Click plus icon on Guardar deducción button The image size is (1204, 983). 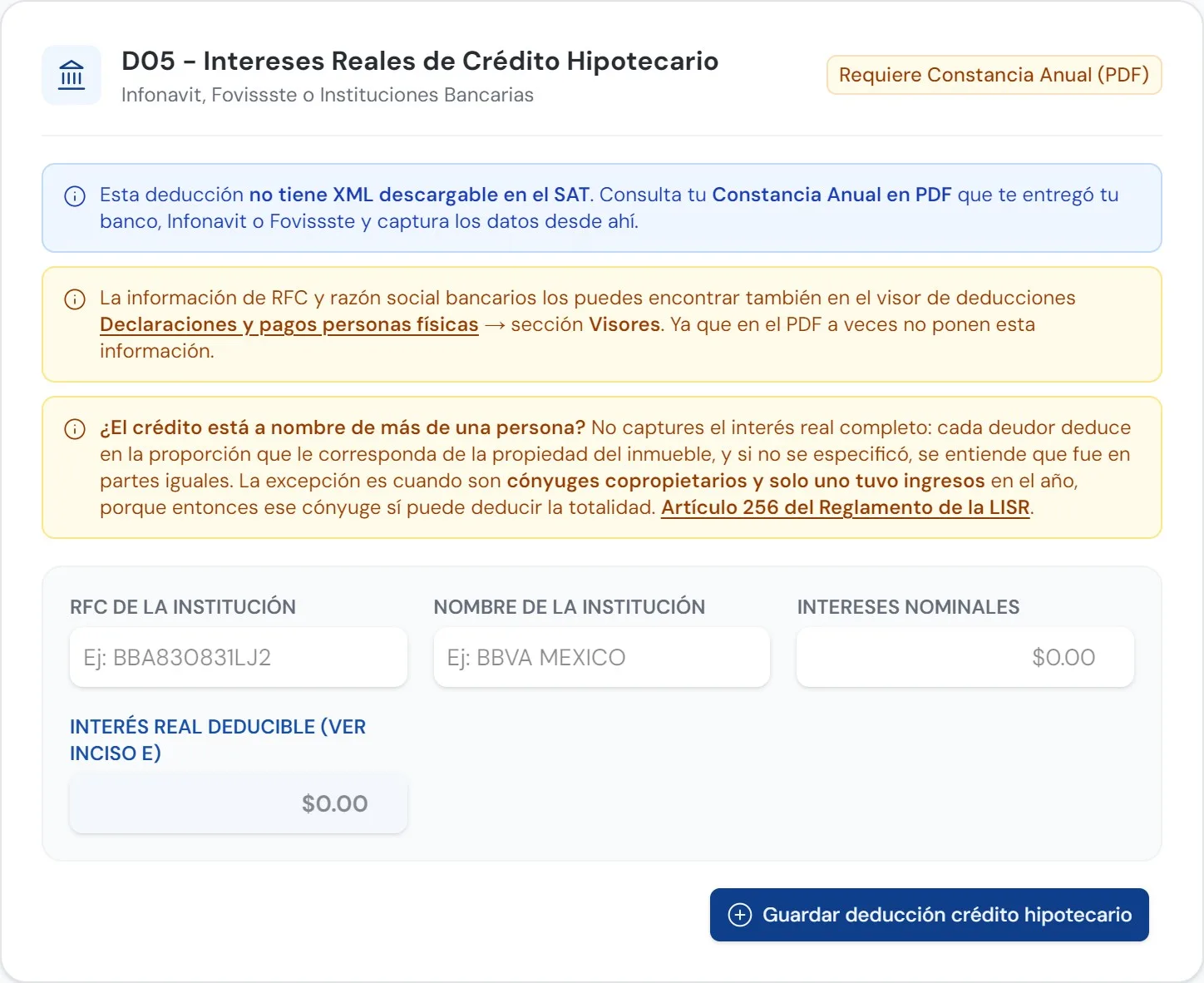coord(740,915)
